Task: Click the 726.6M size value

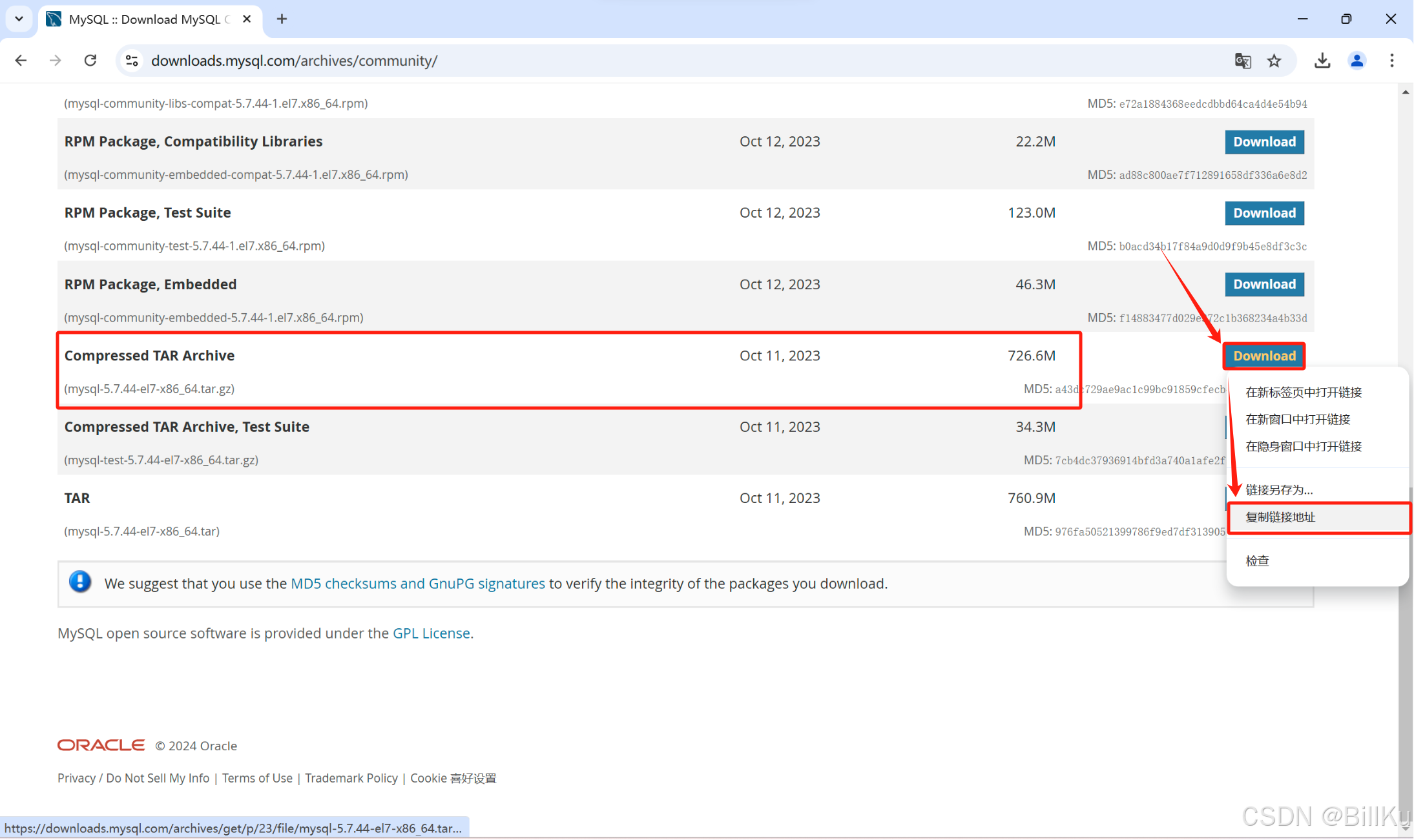Action: coord(1031,356)
